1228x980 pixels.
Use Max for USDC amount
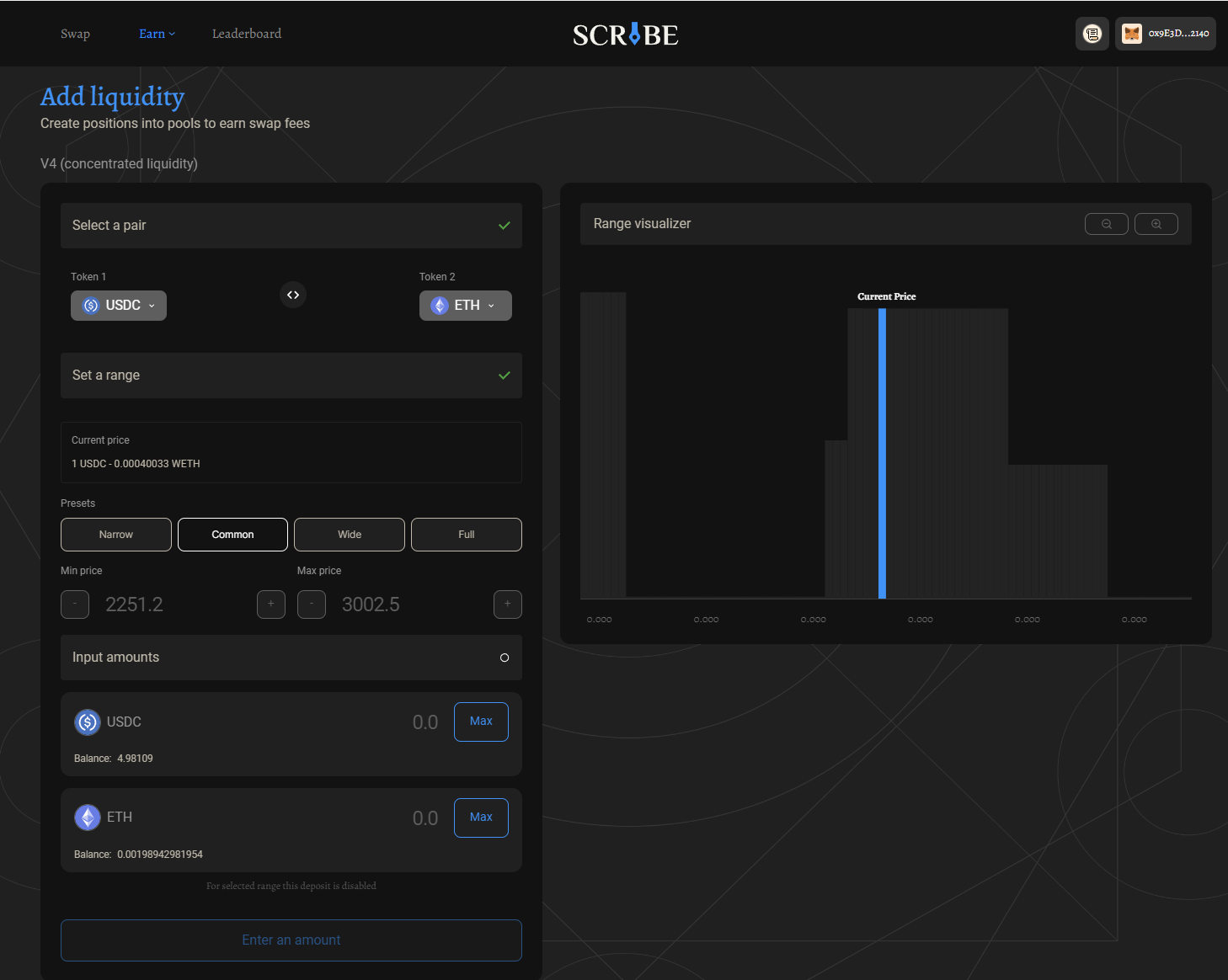tap(481, 722)
